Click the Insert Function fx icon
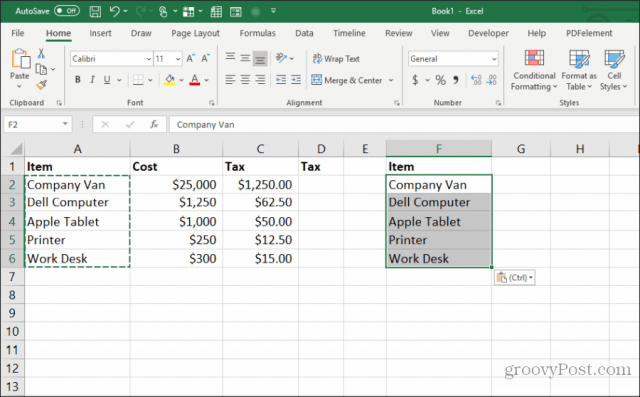The image size is (640, 397). point(154,124)
